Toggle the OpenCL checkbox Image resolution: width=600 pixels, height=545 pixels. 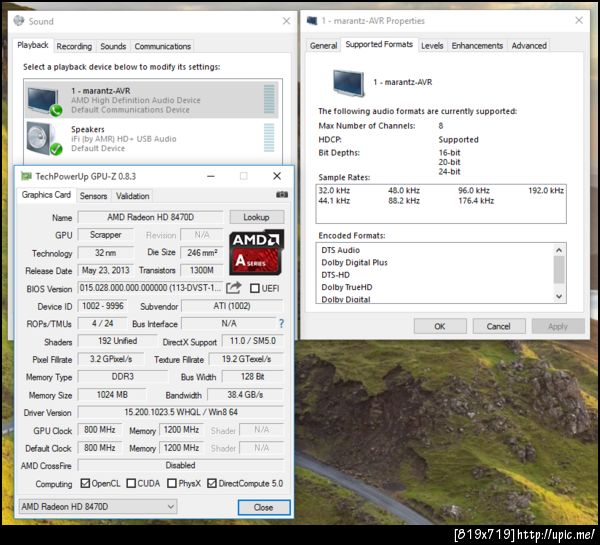coord(85,483)
